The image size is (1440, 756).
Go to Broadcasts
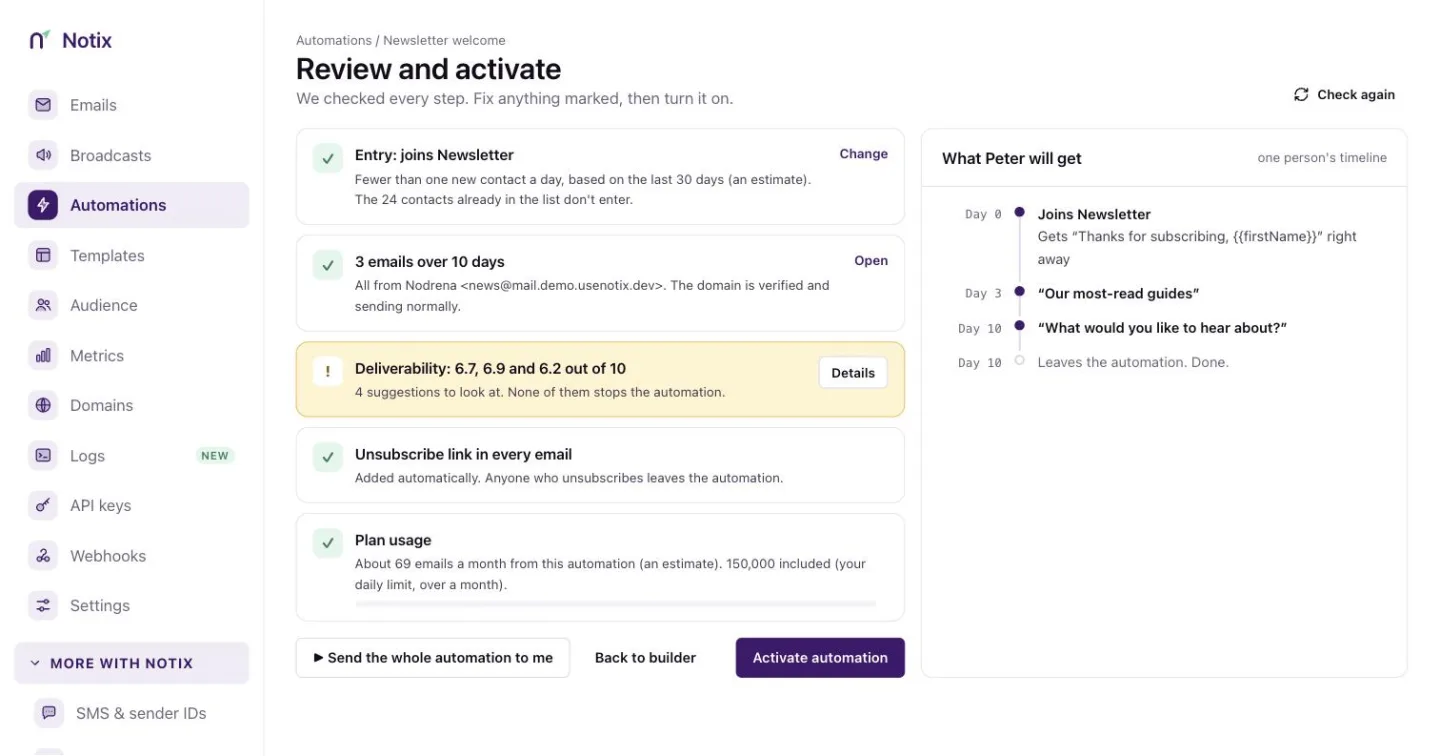[x=131, y=155]
